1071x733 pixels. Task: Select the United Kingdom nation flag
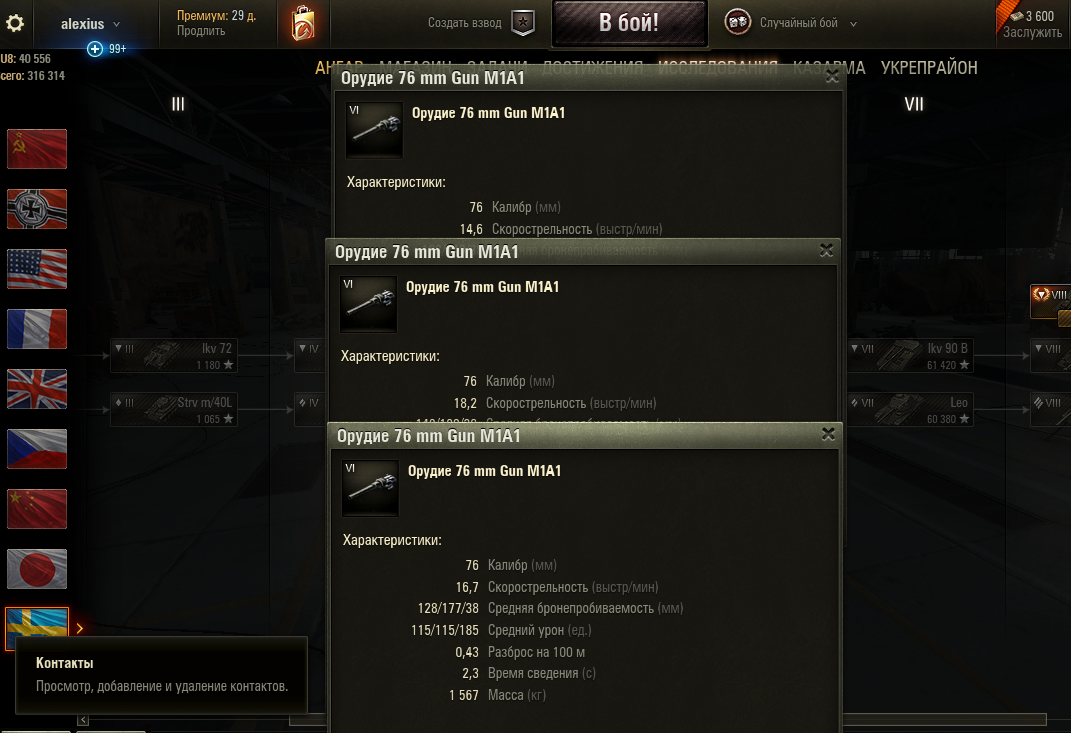(37, 389)
